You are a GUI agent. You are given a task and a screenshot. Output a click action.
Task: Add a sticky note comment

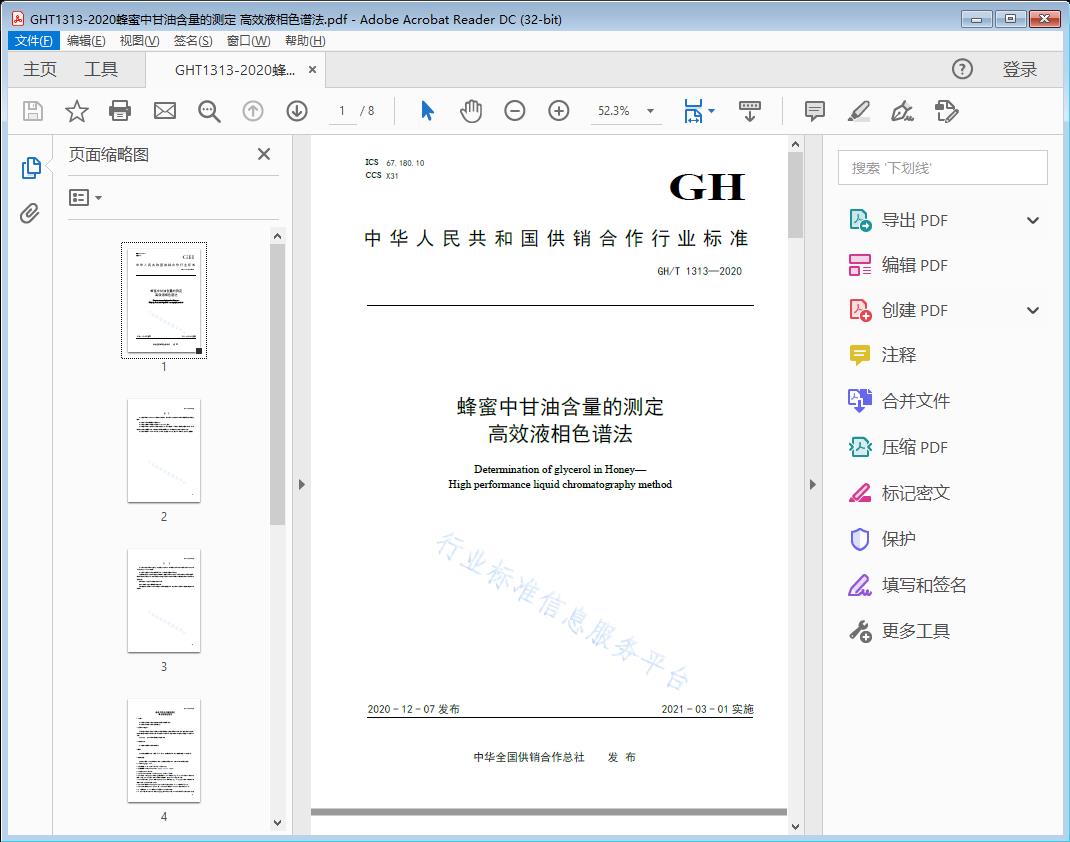pos(815,111)
